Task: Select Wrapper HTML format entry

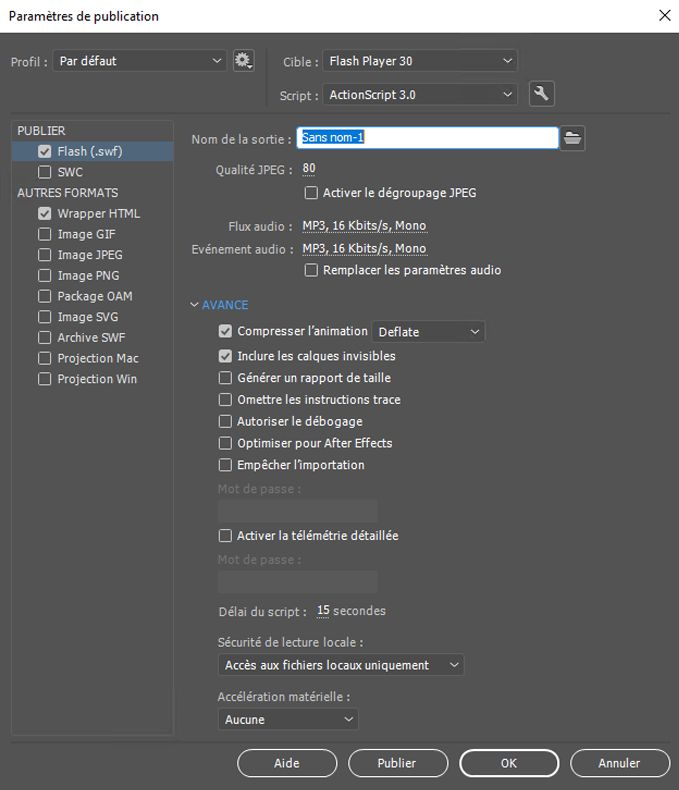Action: [x=98, y=213]
